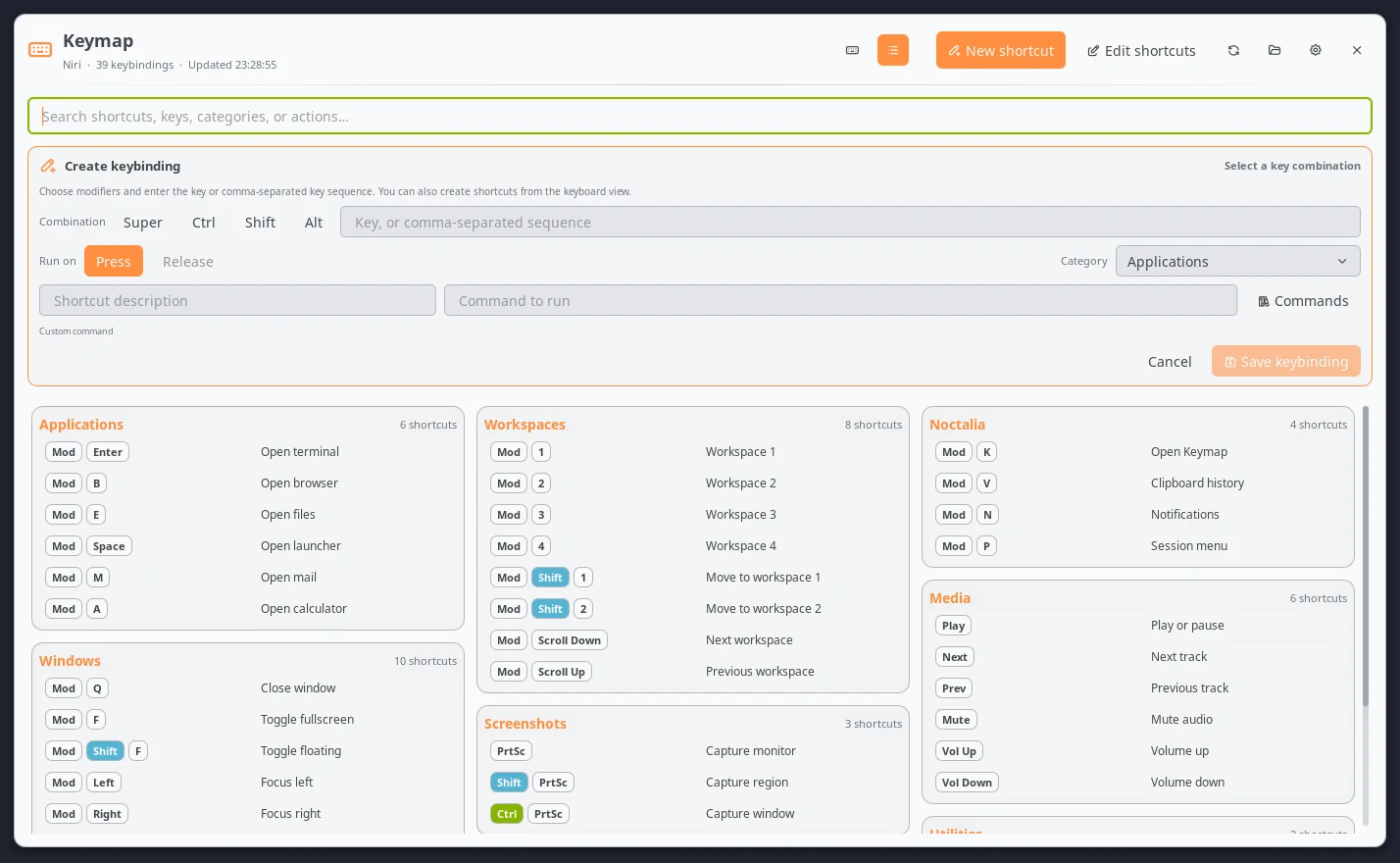The image size is (1400, 863).
Task: Select Run on Press option
Action: (x=114, y=262)
